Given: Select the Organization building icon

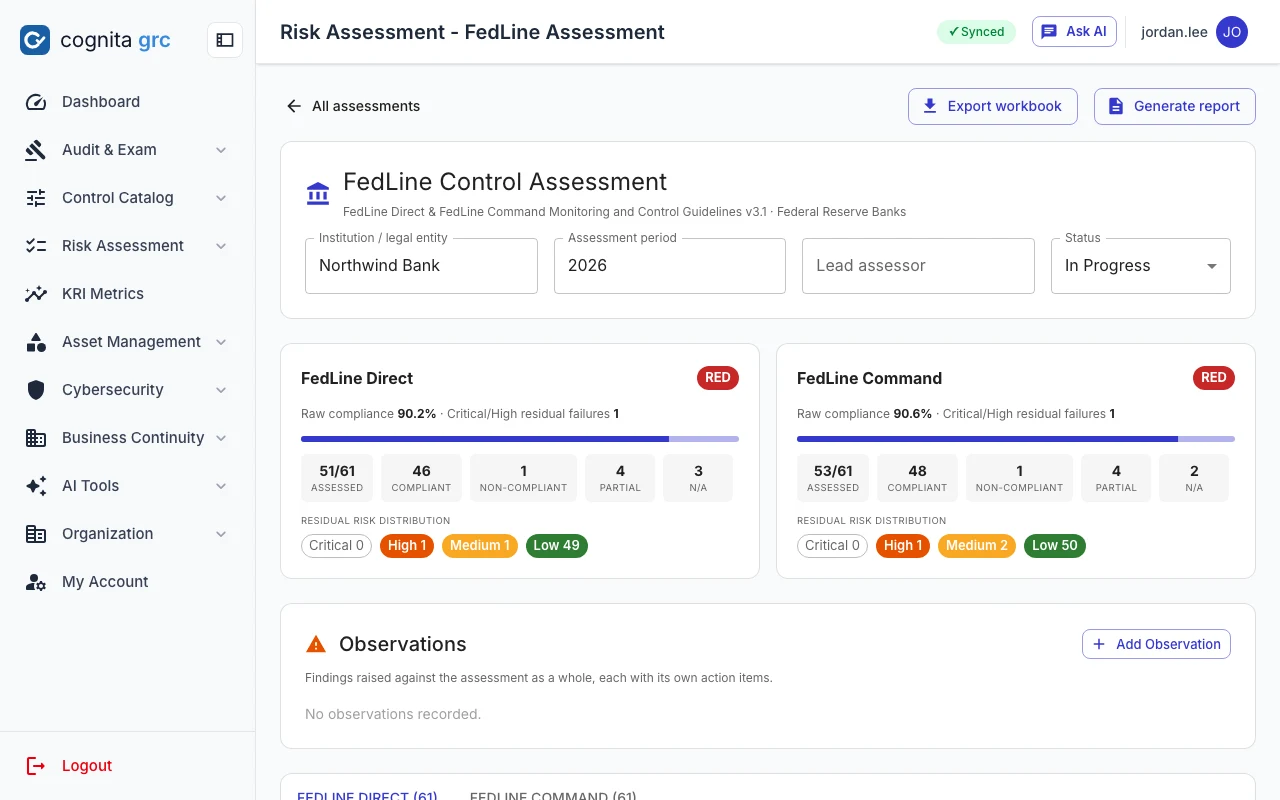Looking at the screenshot, I should click(x=36, y=534).
